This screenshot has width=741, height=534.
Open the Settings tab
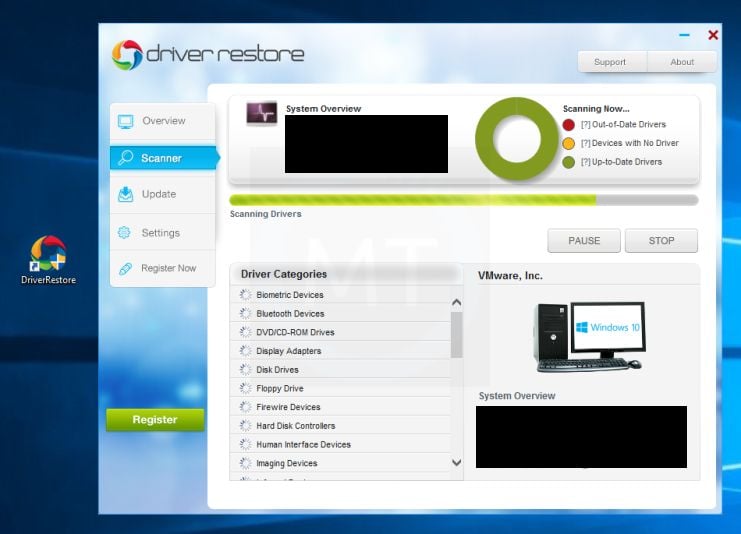coord(163,233)
